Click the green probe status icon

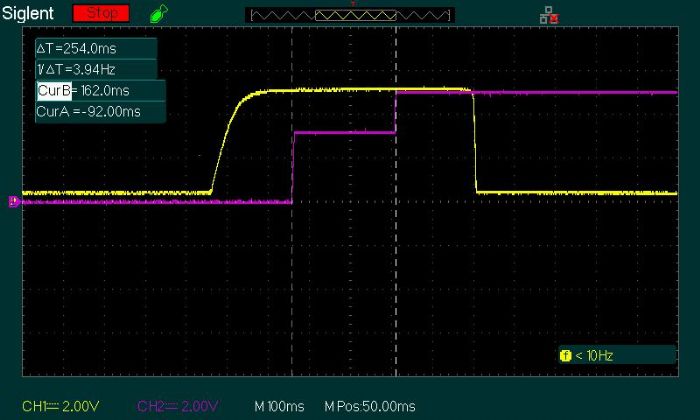158,15
